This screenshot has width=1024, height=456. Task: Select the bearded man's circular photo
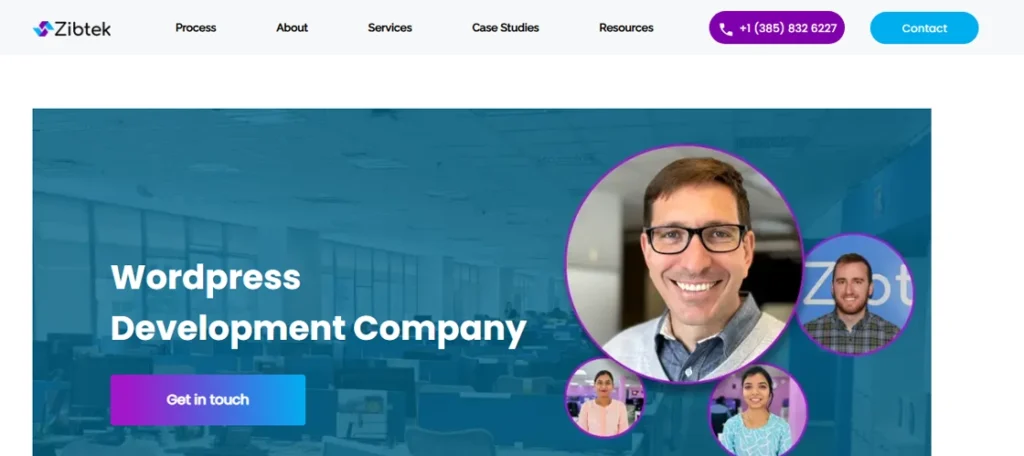coord(854,295)
